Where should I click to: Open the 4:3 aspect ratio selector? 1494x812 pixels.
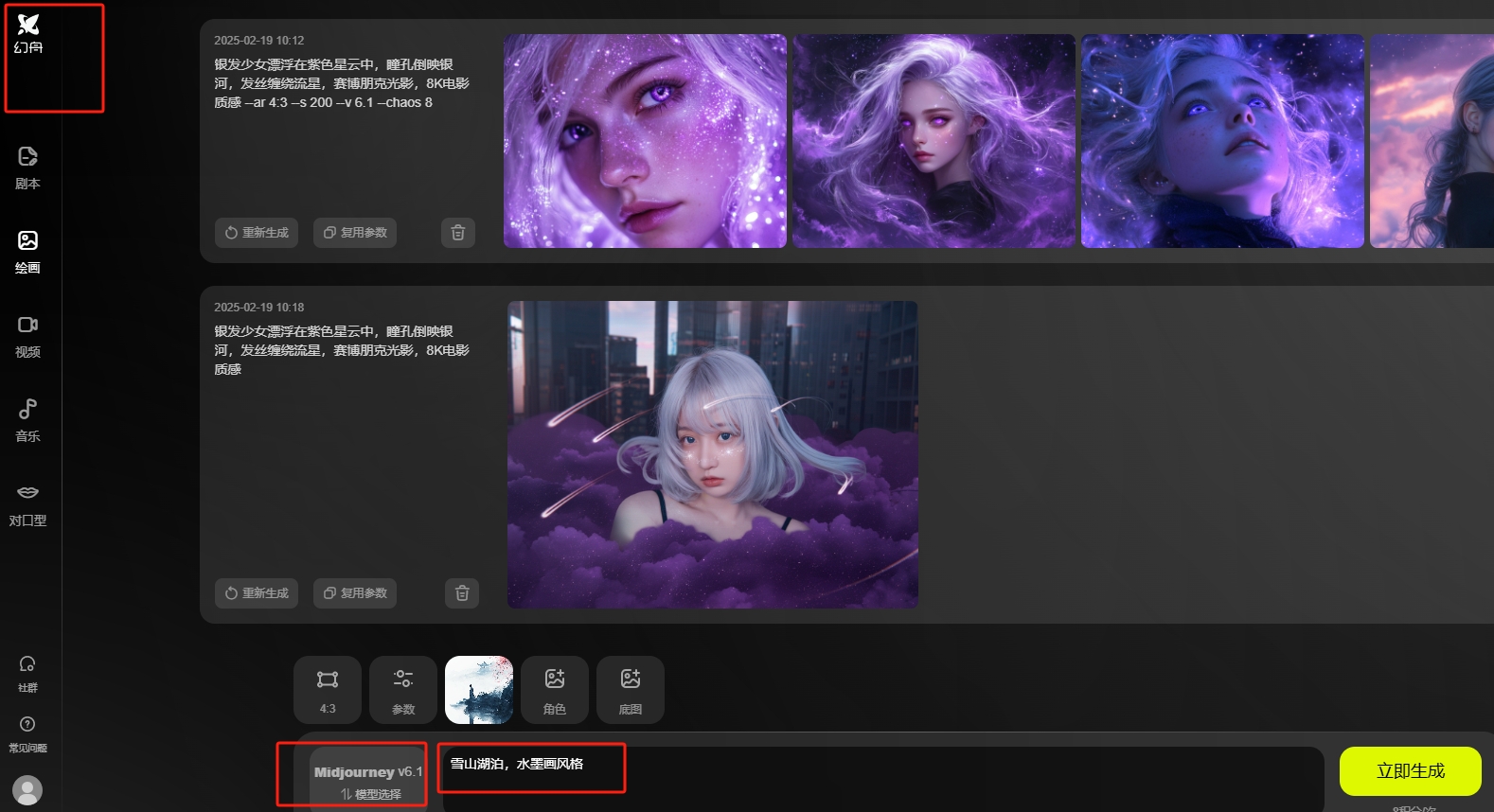[328, 690]
